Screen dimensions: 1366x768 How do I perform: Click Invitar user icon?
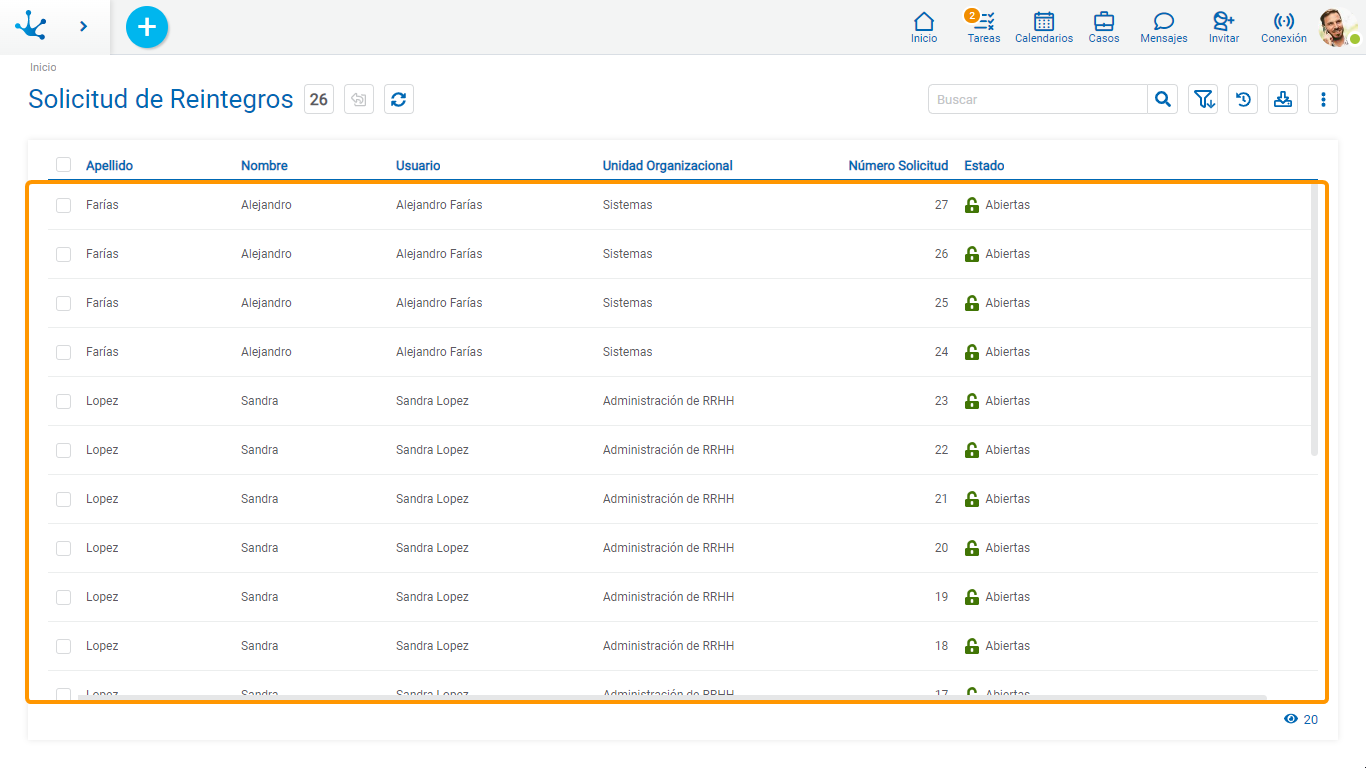1224,27
